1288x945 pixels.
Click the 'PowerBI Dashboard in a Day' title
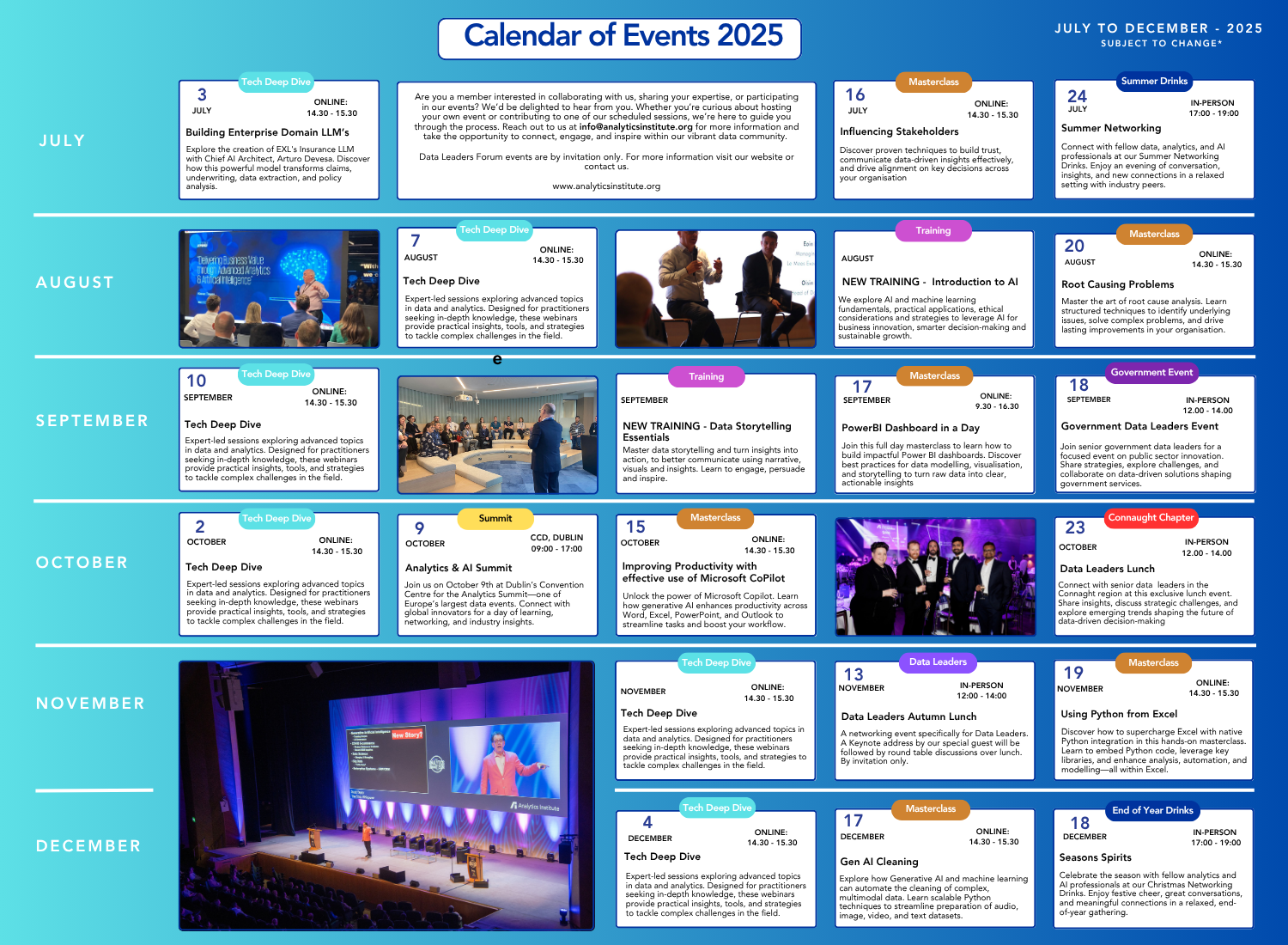pyautogui.click(x=910, y=428)
